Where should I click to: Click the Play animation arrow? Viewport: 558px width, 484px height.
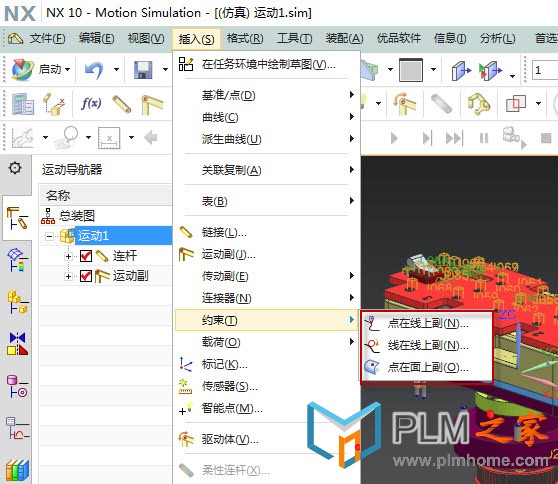tap(394, 138)
